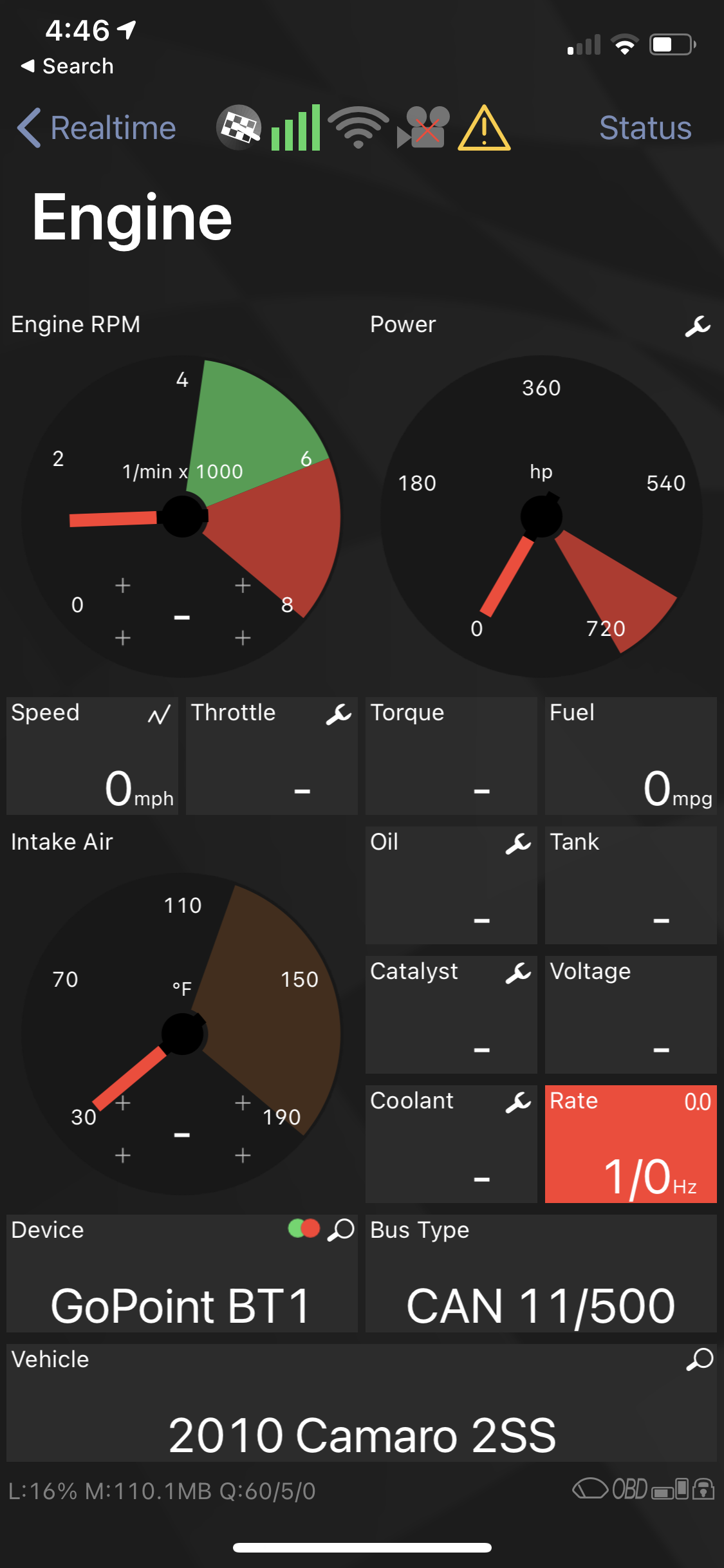The height and width of the screenshot is (1568, 724).
Task: Tap the red Rate tile
Action: click(x=630, y=1144)
